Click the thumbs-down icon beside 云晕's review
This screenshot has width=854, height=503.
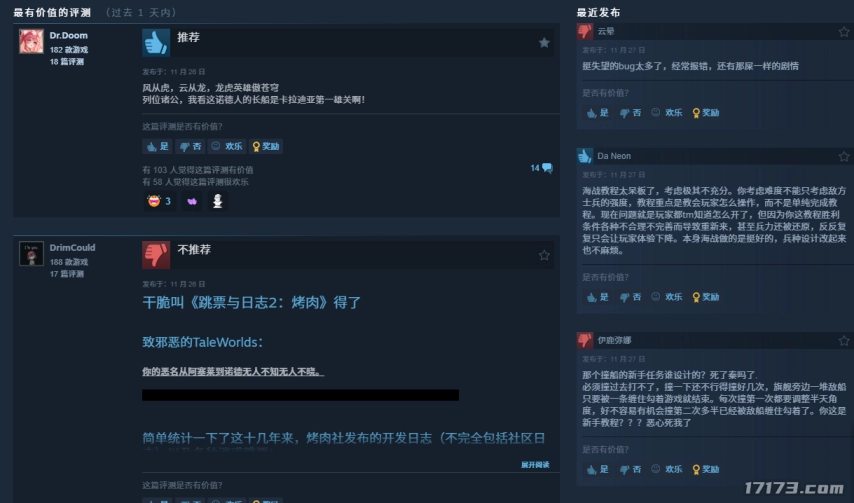pyautogui.click(x=585, y=31)
